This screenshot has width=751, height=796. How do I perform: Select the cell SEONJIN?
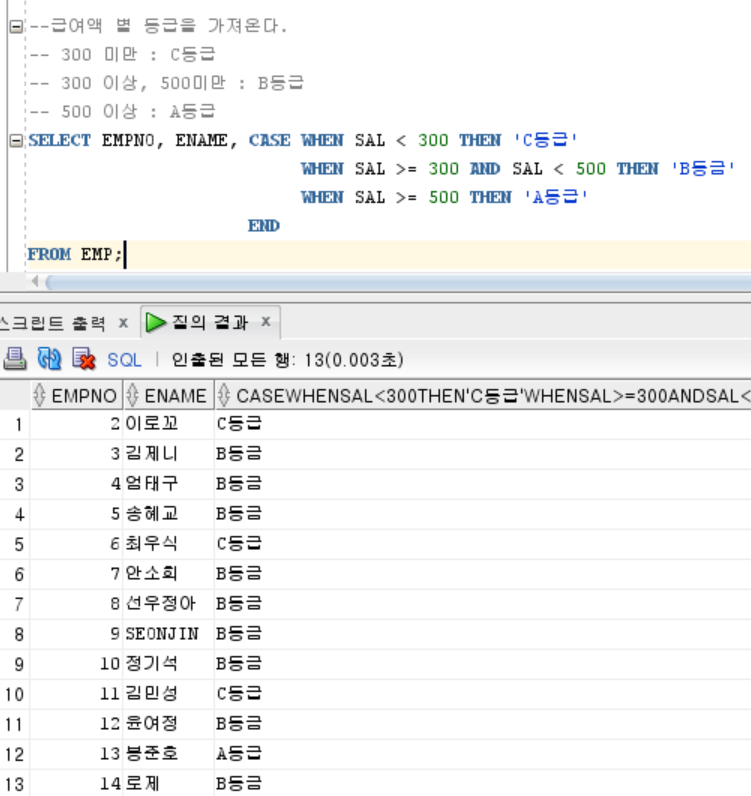(x=169, y=634)
